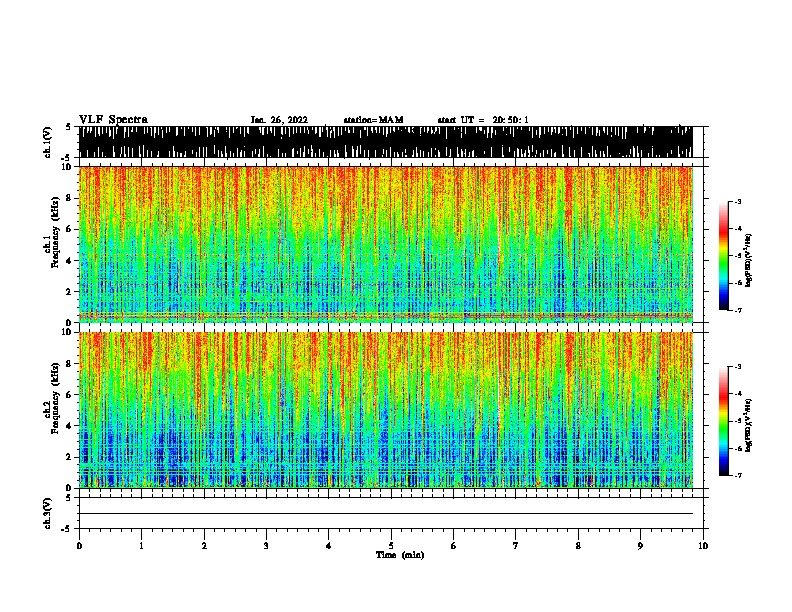Click the "station=MAM" header label
The width and height of the screenshot is (792, 612).
click(x=373, y=120)
